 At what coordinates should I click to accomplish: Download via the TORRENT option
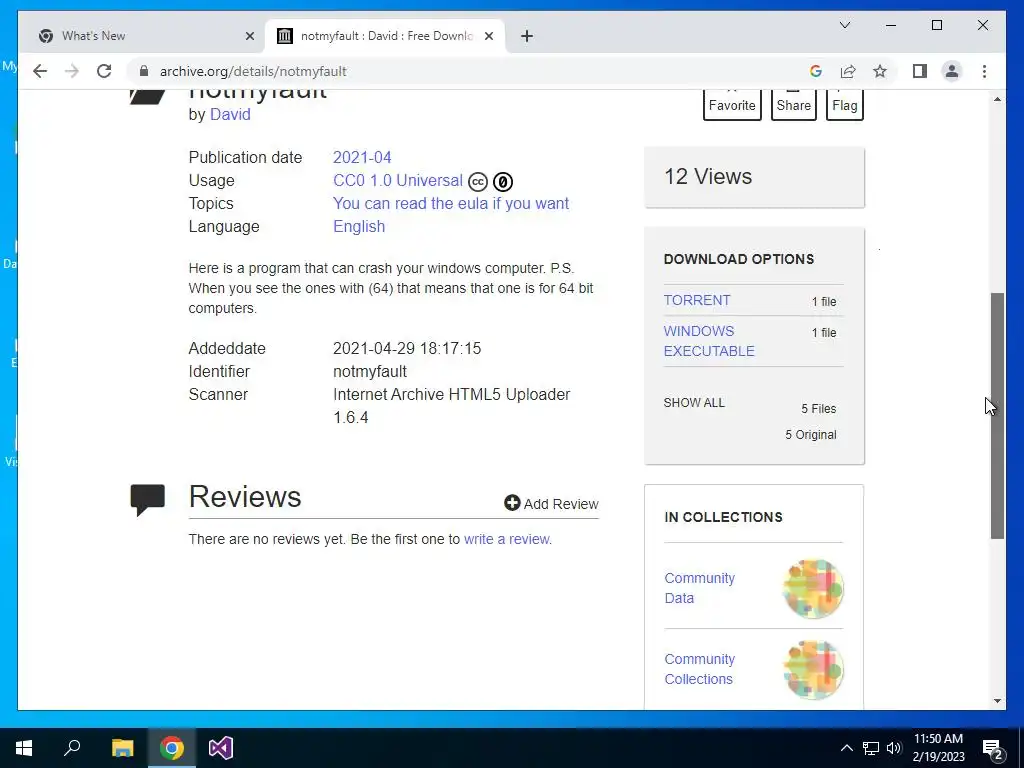coord(697,300)
